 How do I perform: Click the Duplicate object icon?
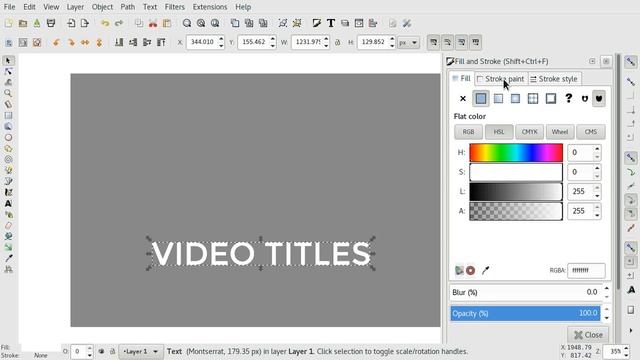click(235, 23)
